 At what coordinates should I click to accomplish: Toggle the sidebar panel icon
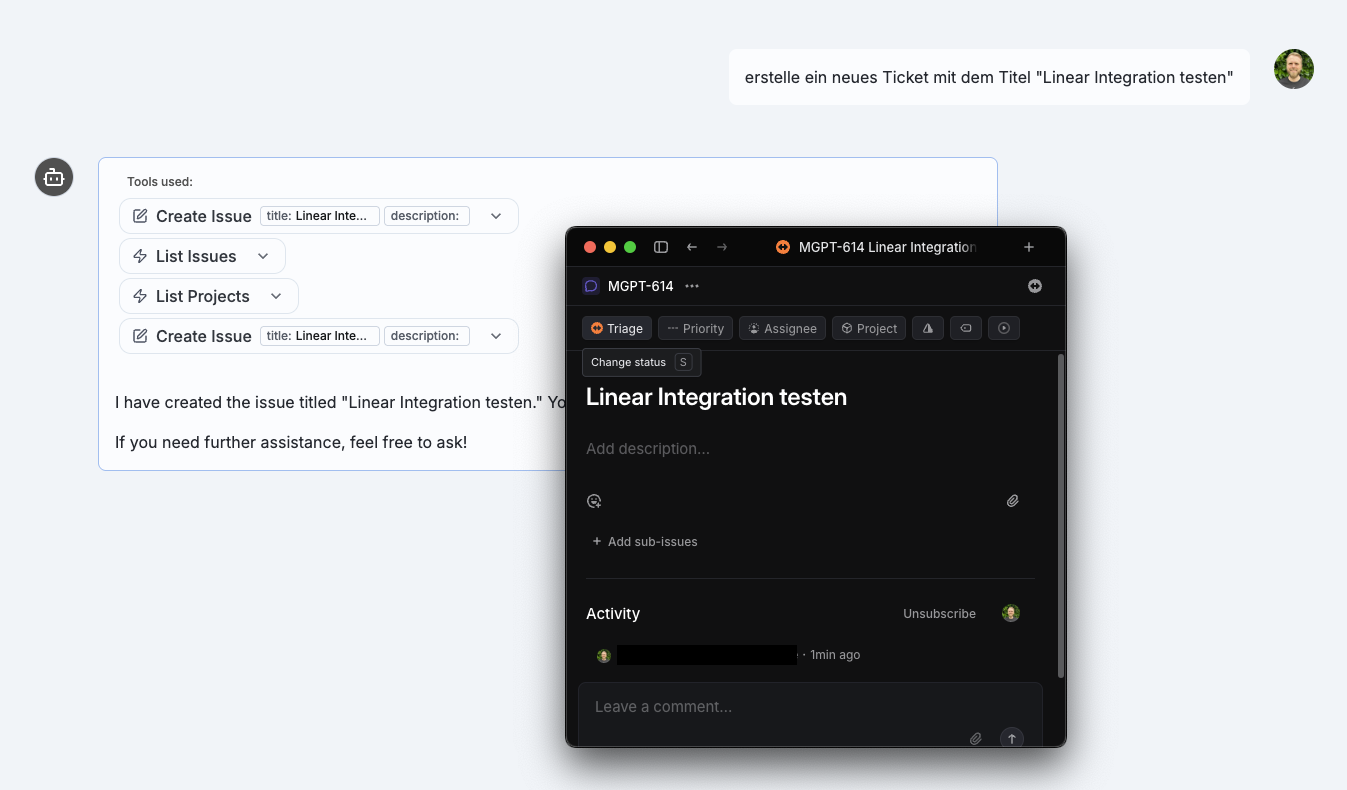point(661,247)
